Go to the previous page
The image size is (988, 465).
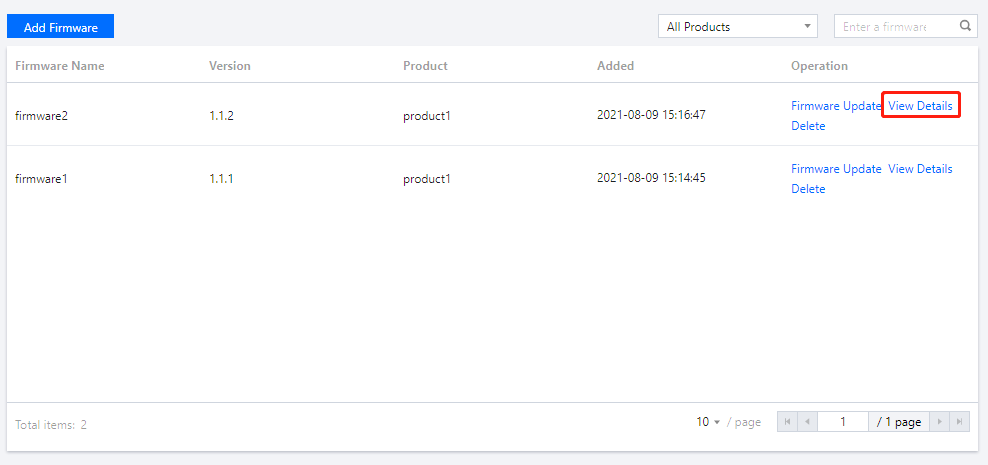point(807,422)
